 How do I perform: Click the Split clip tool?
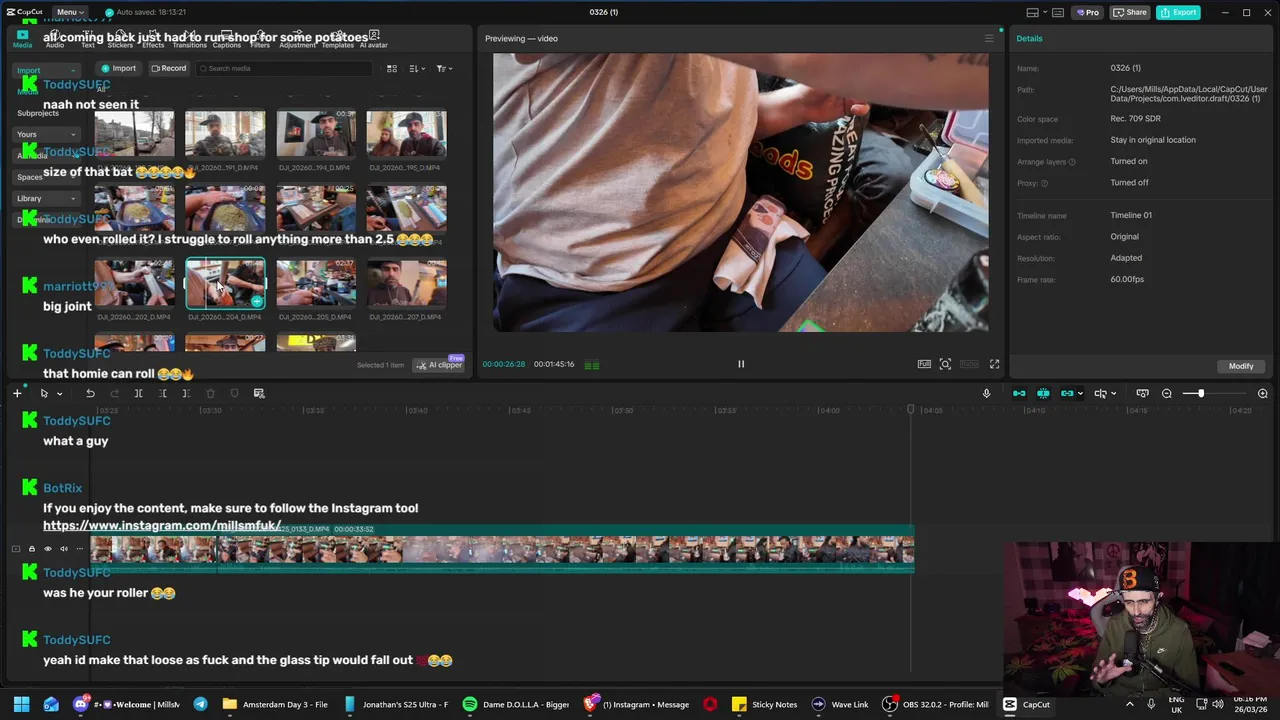point(138,393)
